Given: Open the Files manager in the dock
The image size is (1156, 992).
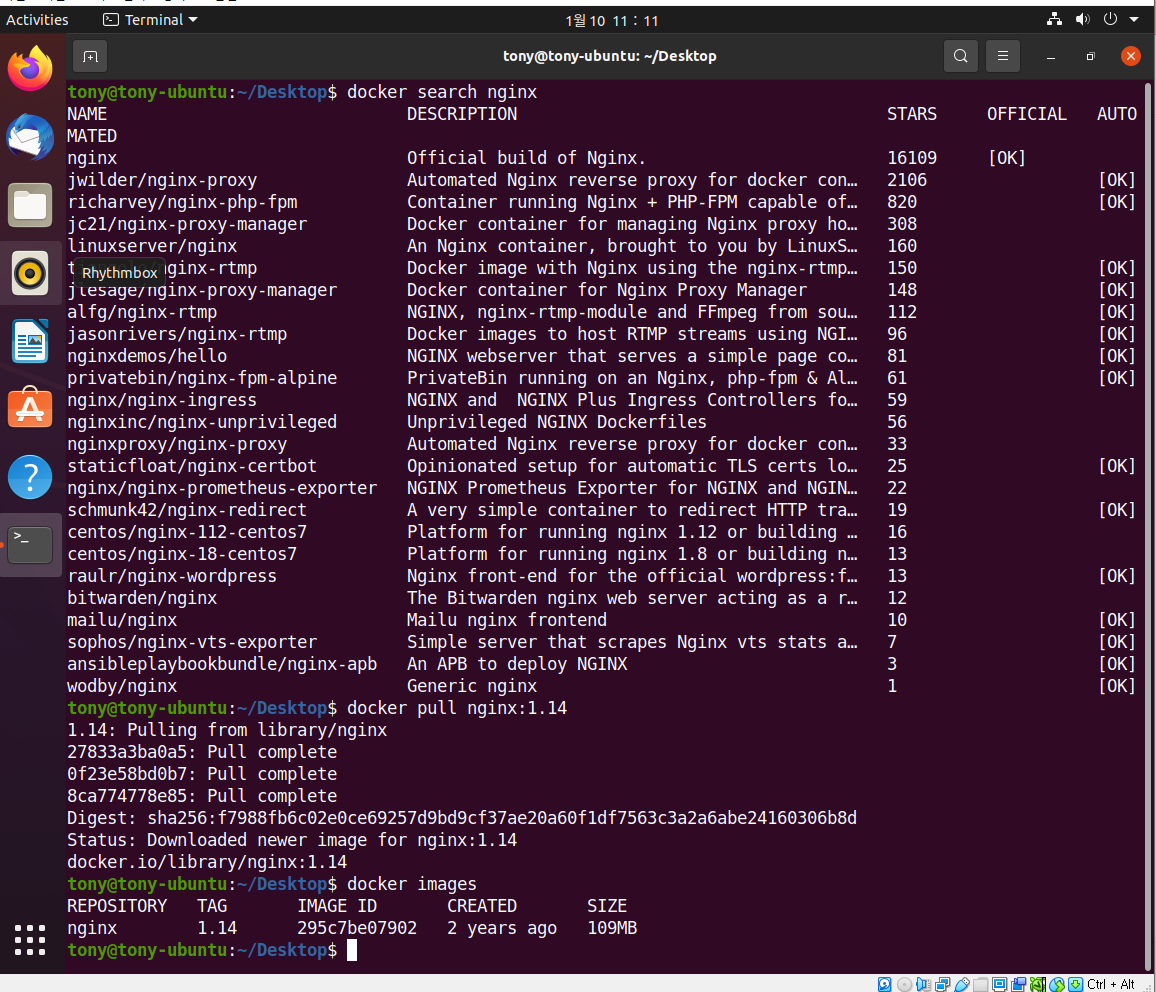Looking at the screenshot, I should (30, 205).
